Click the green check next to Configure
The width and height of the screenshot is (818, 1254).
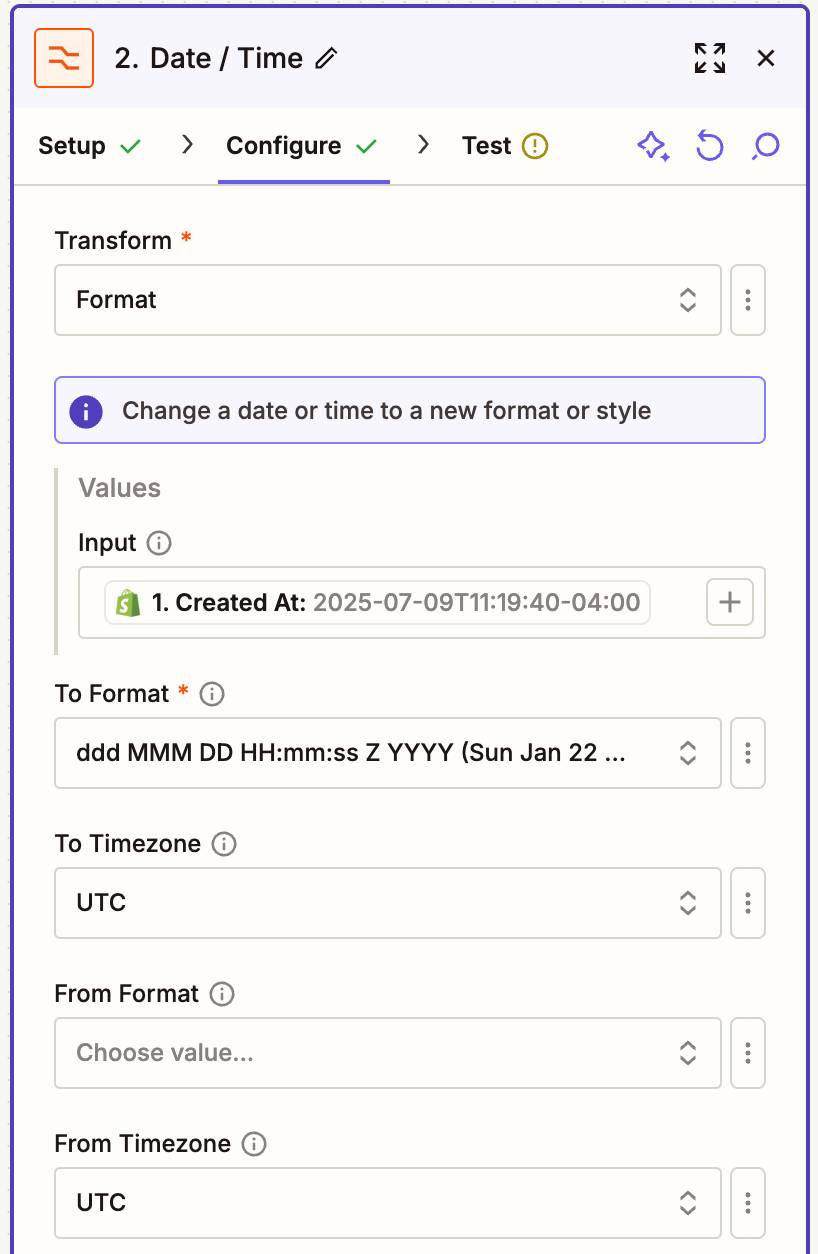pos(366,147)
